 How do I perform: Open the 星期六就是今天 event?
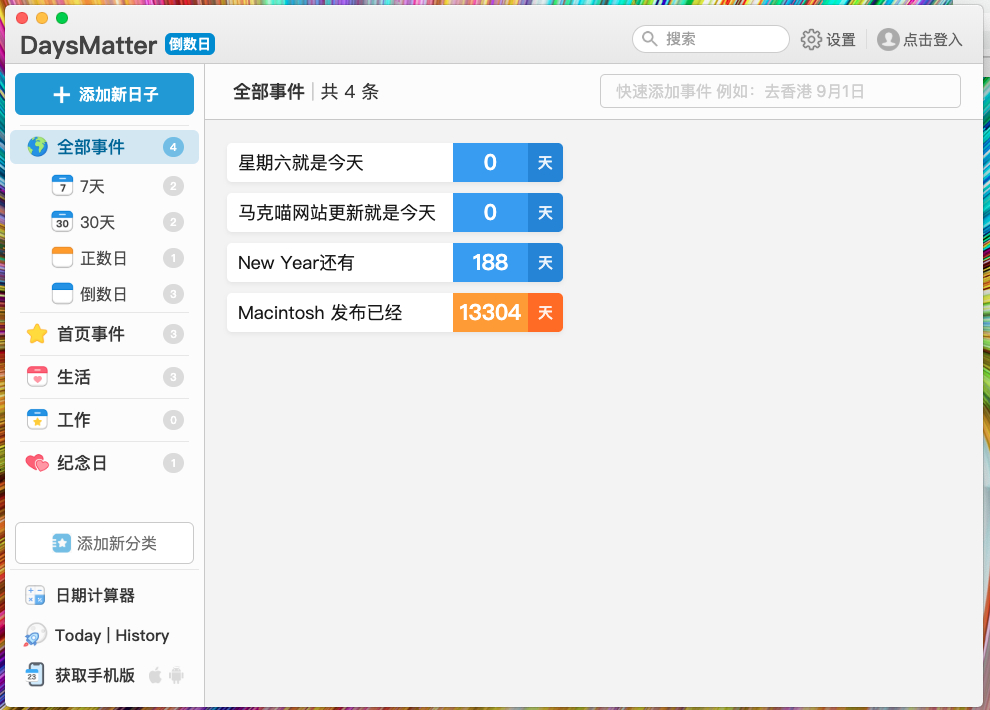coord(395,163)
